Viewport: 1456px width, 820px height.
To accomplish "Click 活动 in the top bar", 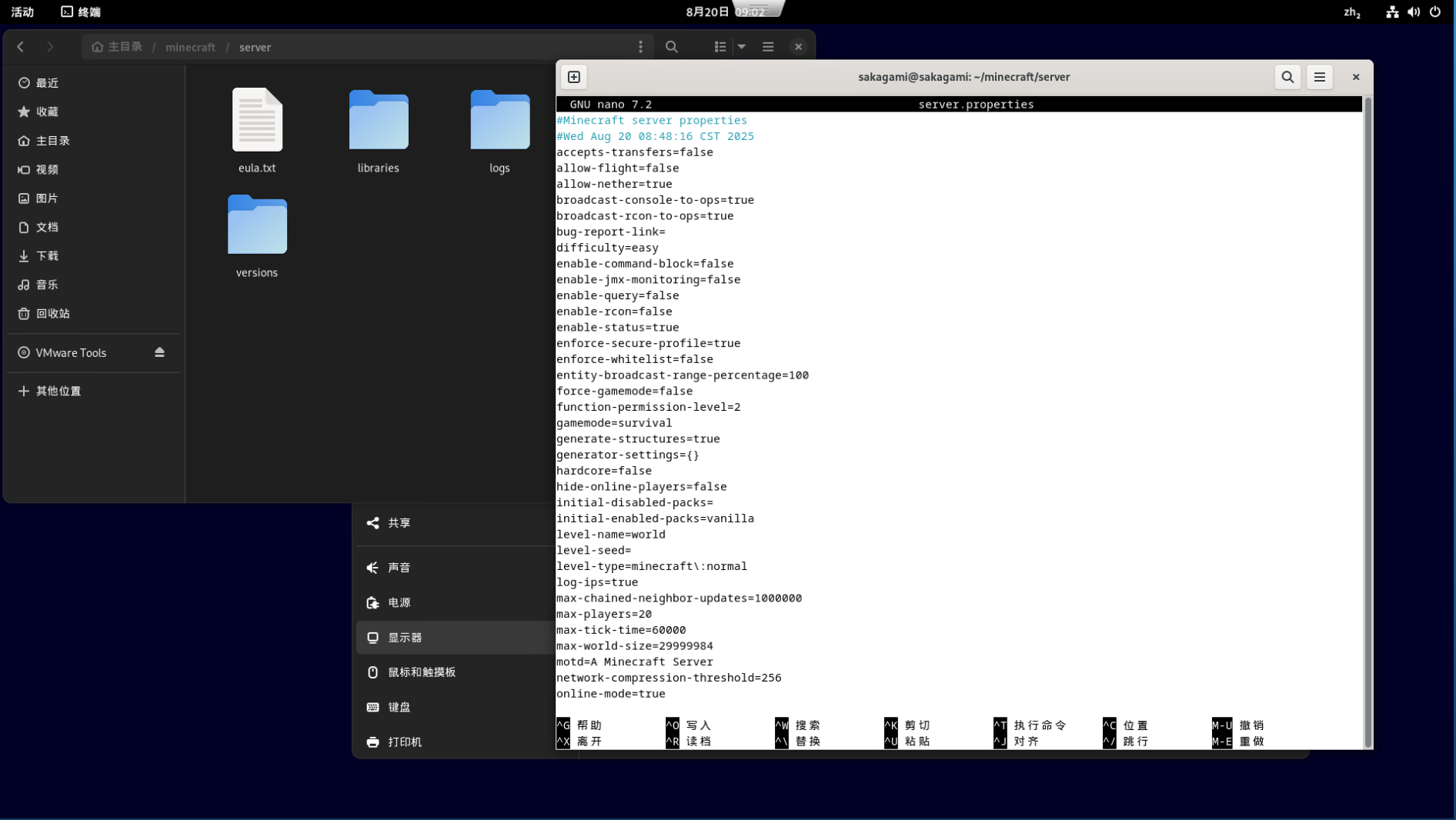I will click(x=22, y=12).
